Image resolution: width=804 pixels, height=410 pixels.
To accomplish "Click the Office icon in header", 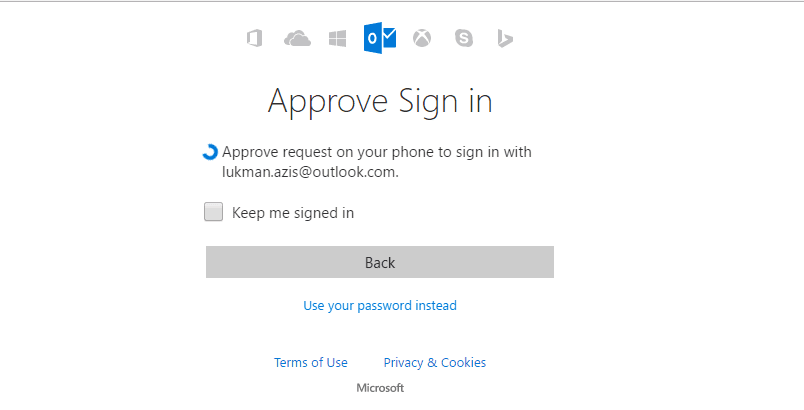I will (255, 38).
